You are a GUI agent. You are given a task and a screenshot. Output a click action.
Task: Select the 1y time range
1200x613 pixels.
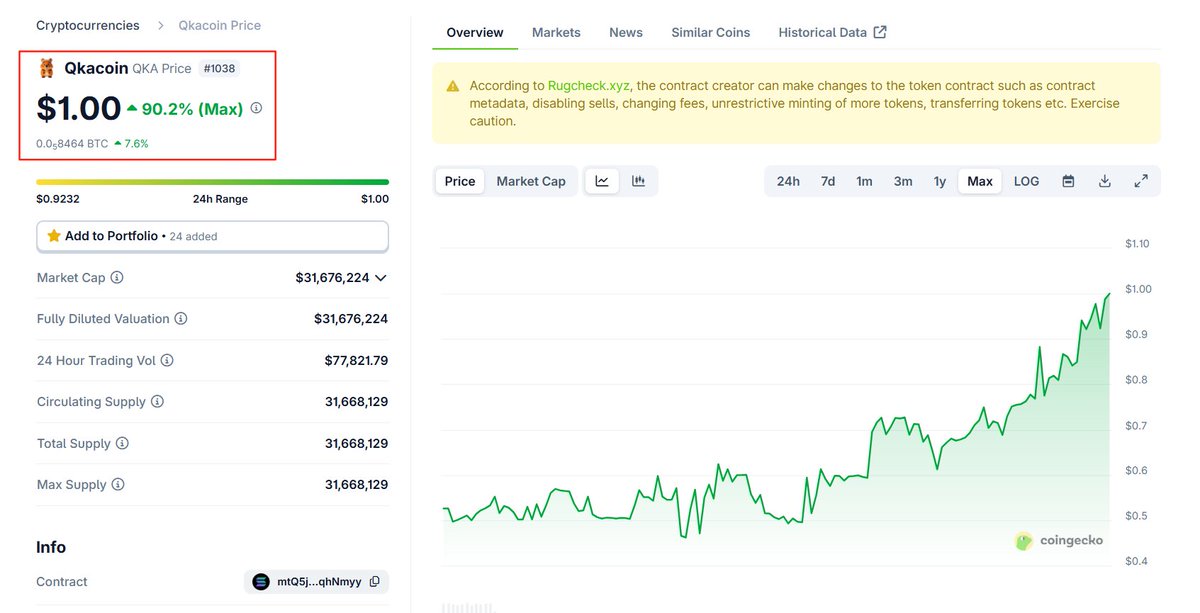[x=940, y=181]
